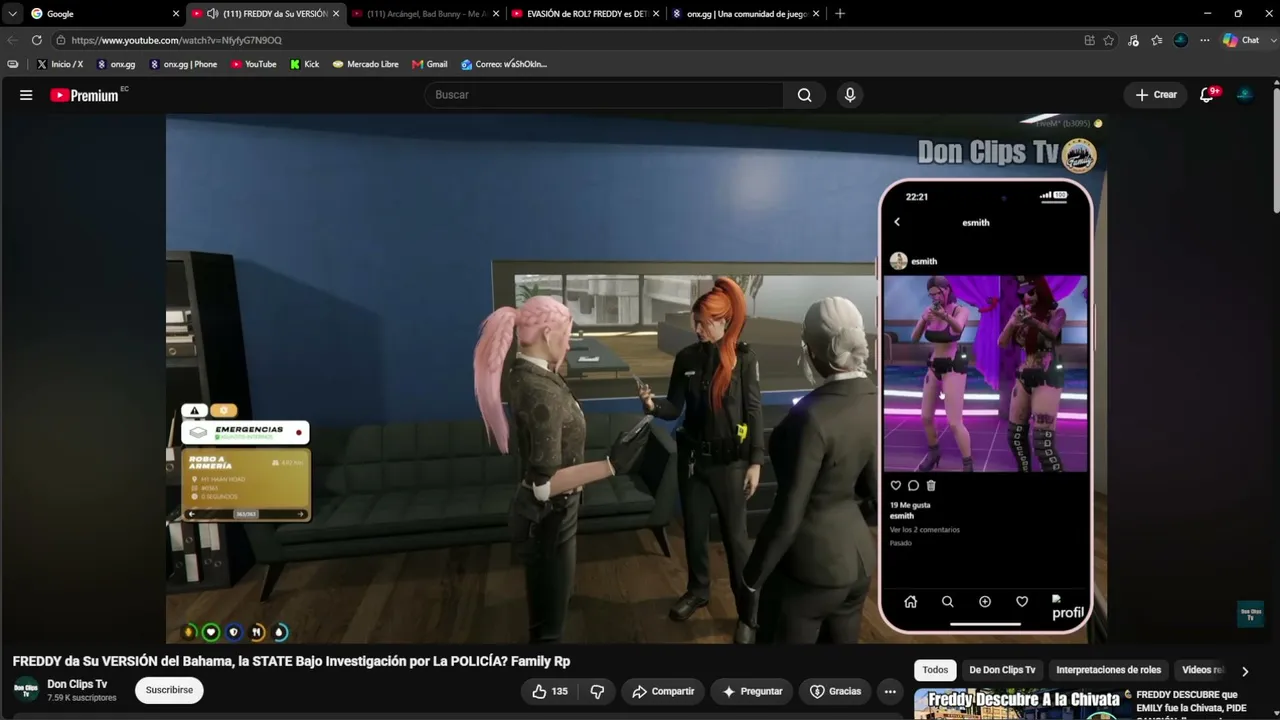
Task: Reload the page
Action: [x=37, y=40]
